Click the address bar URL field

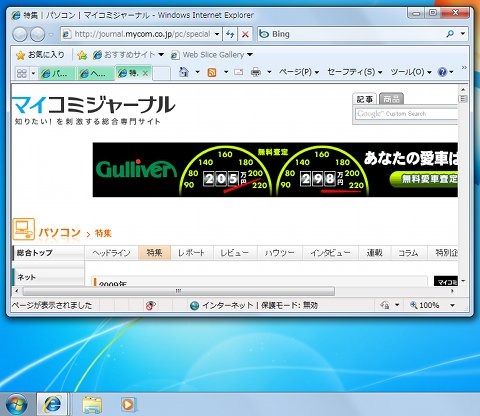click(x=142, y=34)
